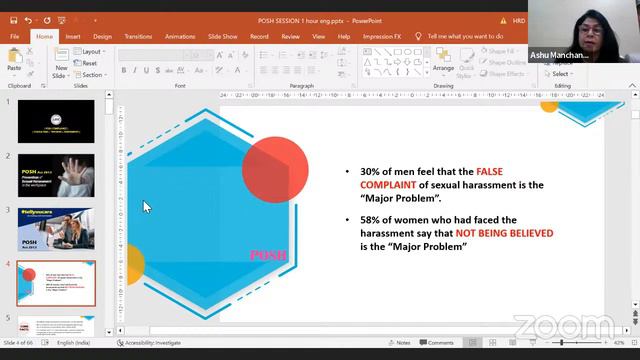Screen dimensions: 640x360
Task: Cut selection with the scissors icon
Action: click(30, 51)
